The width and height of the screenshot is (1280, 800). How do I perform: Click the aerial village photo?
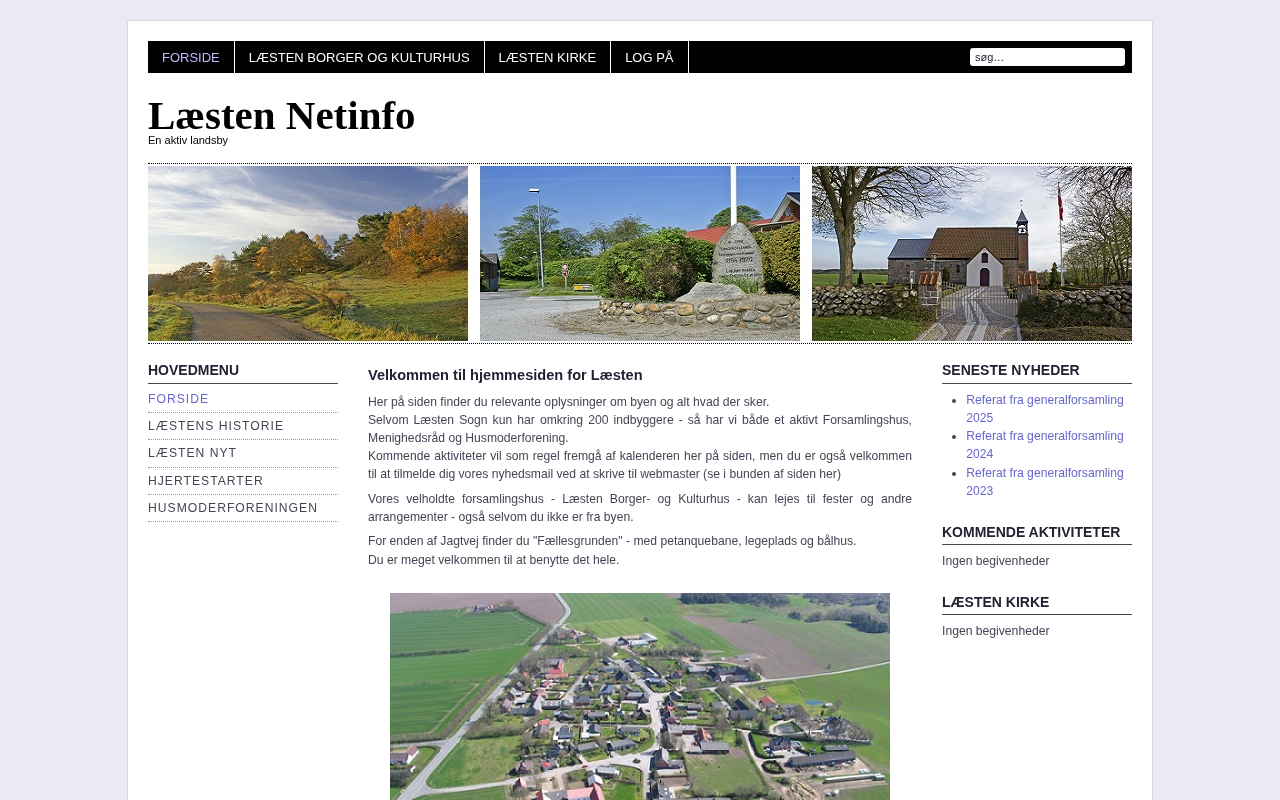(x=640, y=696)
